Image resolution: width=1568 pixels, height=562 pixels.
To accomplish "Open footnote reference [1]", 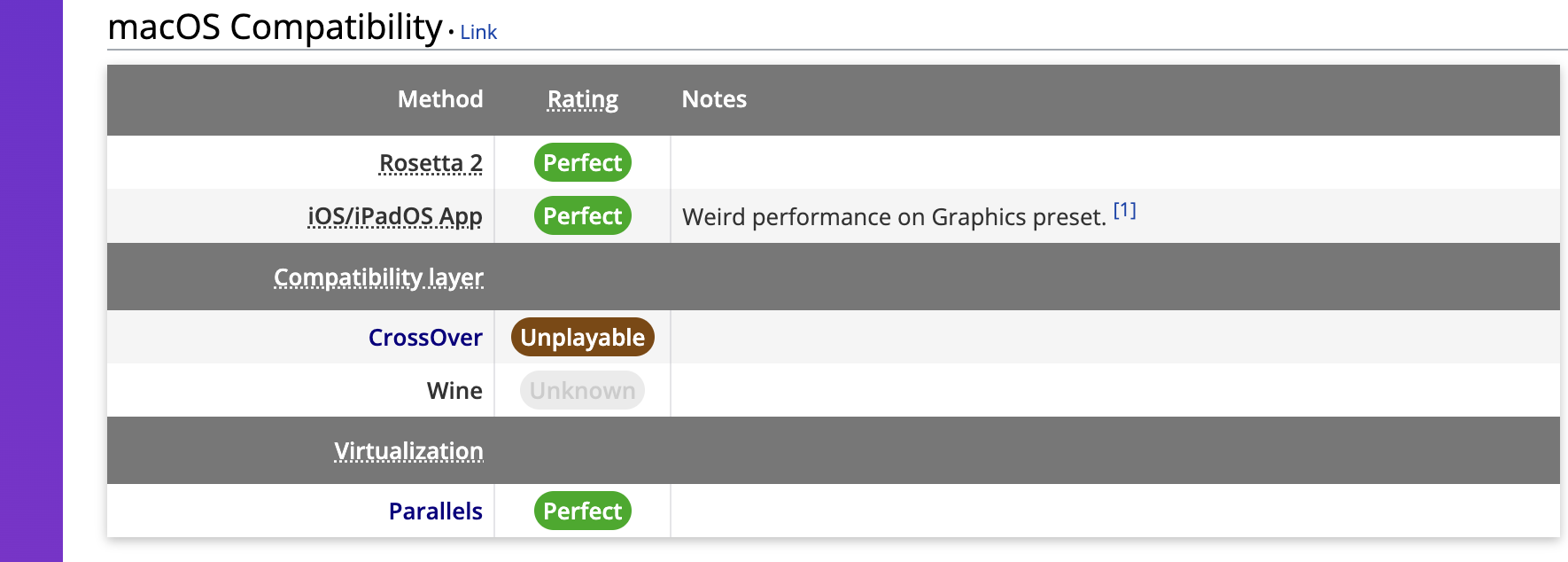I will tap(1124, 210).
